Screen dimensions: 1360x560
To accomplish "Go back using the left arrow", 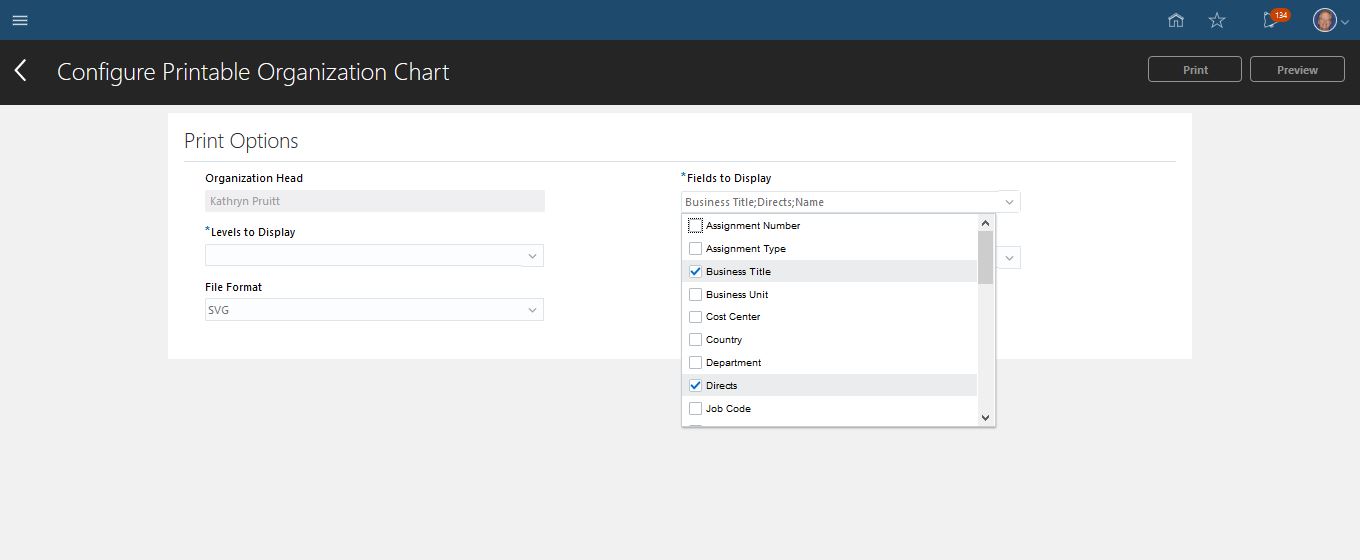I will (21, 70).
